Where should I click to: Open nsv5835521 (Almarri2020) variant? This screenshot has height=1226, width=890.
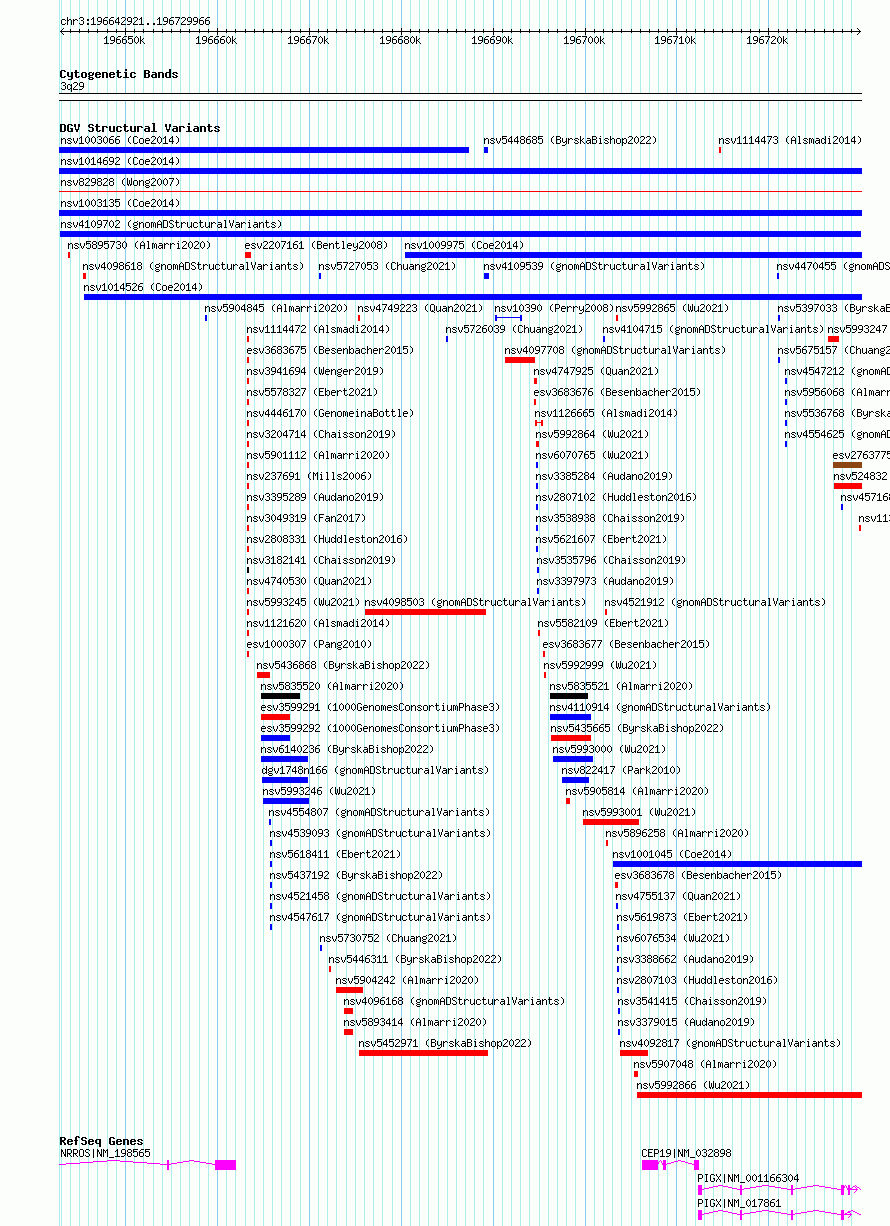pos(621,687)
